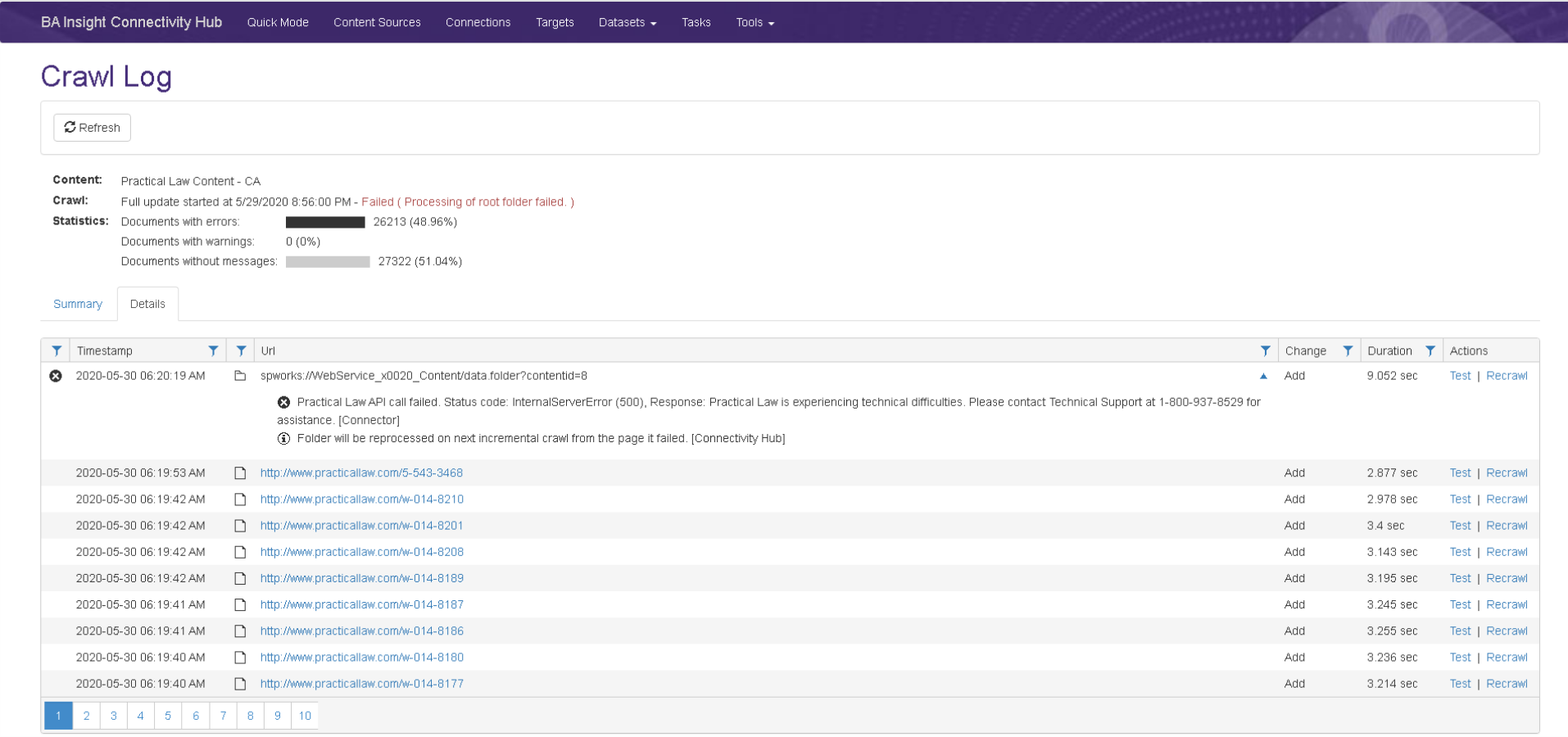Filter the Timestamp column
Image resolution: width=1568 pixels, height=737 pixels.
click(x=213, y=350)
